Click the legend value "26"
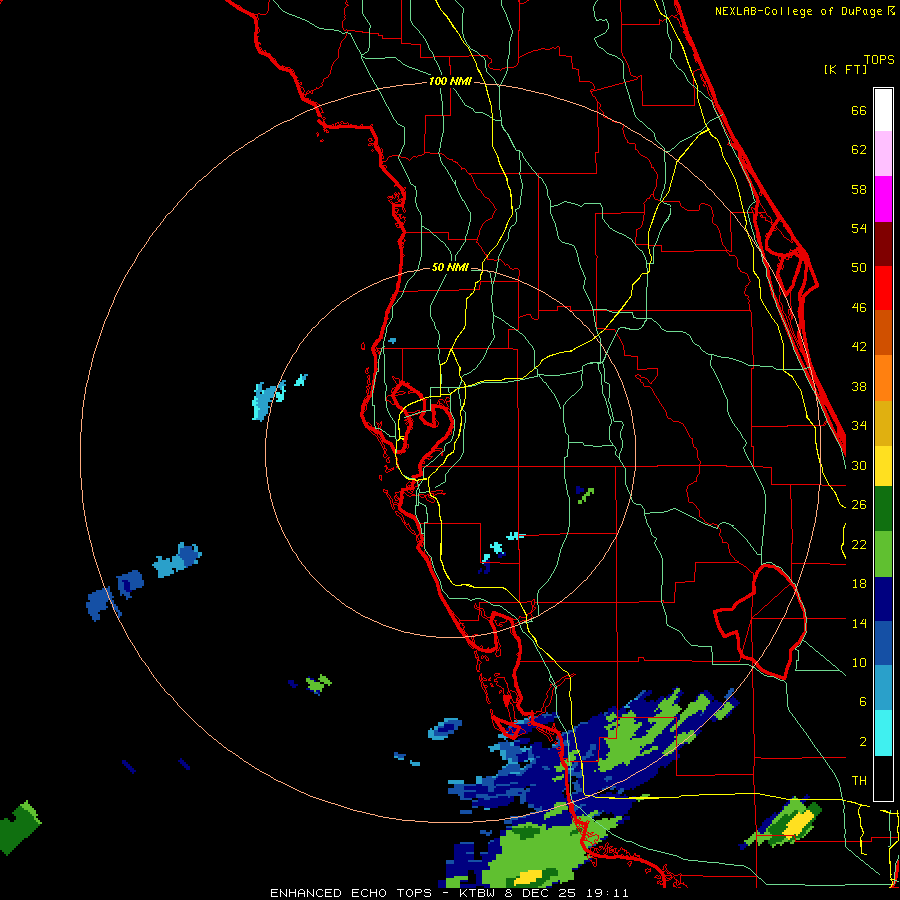Viewport: 900px width, 900px height. (x=859, y=505)
